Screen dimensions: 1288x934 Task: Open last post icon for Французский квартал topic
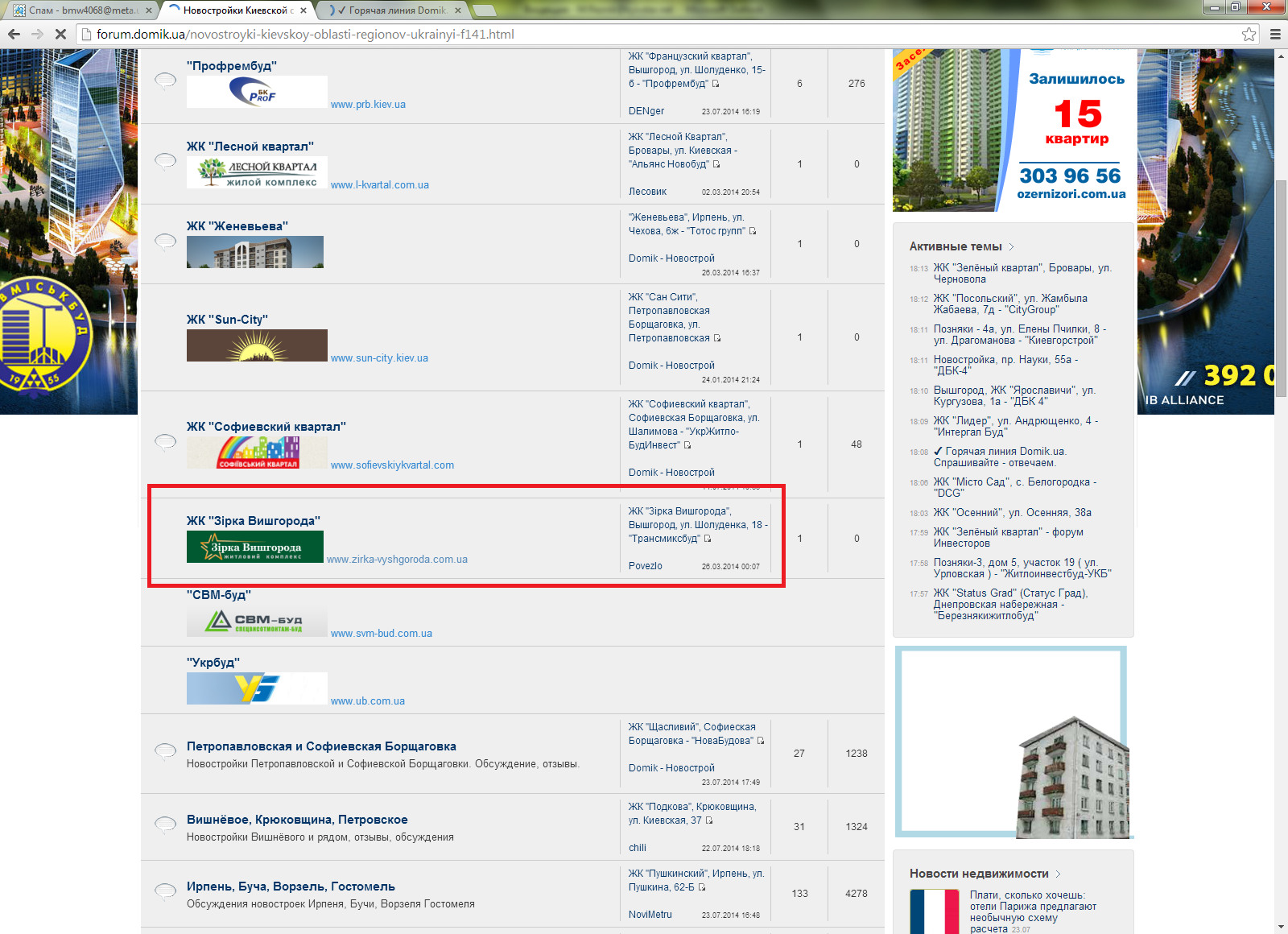(716, 84)
